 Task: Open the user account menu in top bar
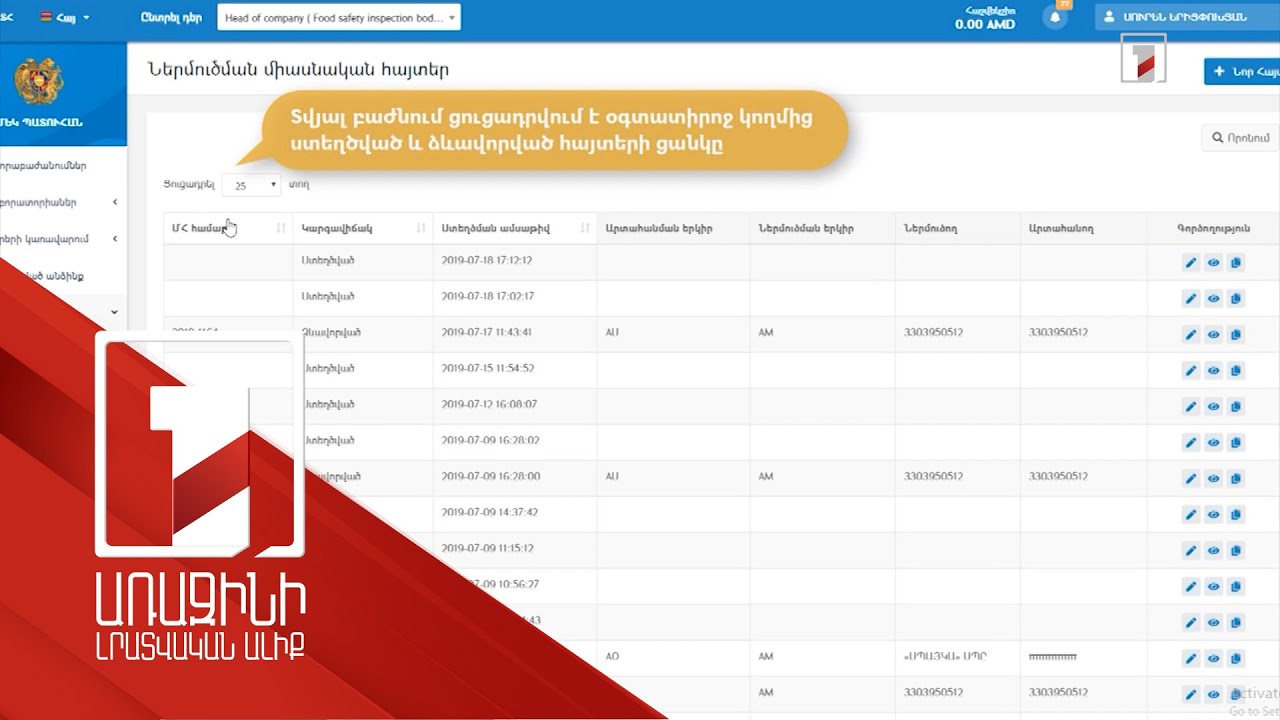[1187, 17]
